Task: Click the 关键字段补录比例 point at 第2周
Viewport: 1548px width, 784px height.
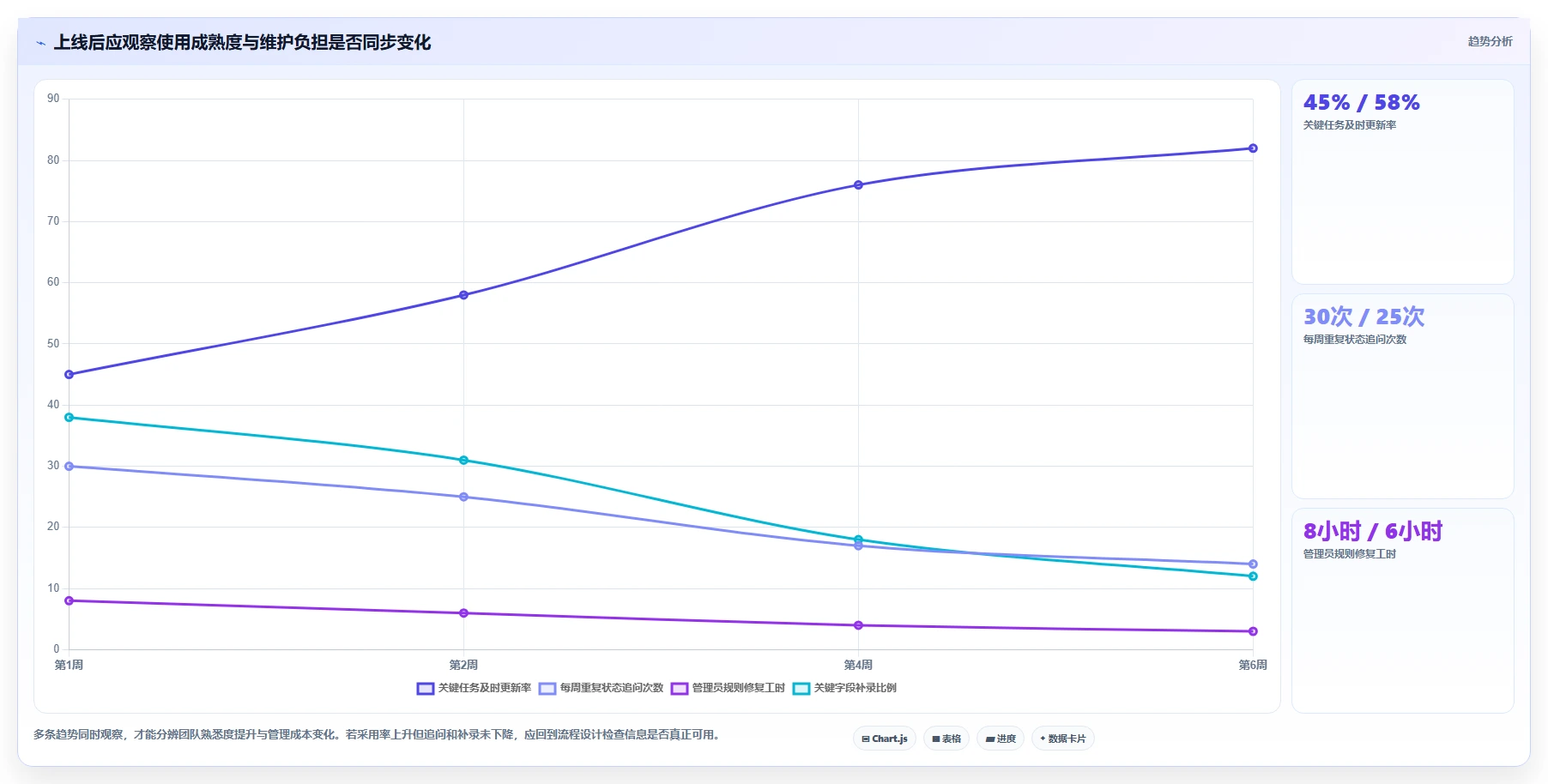Action: 463,461
